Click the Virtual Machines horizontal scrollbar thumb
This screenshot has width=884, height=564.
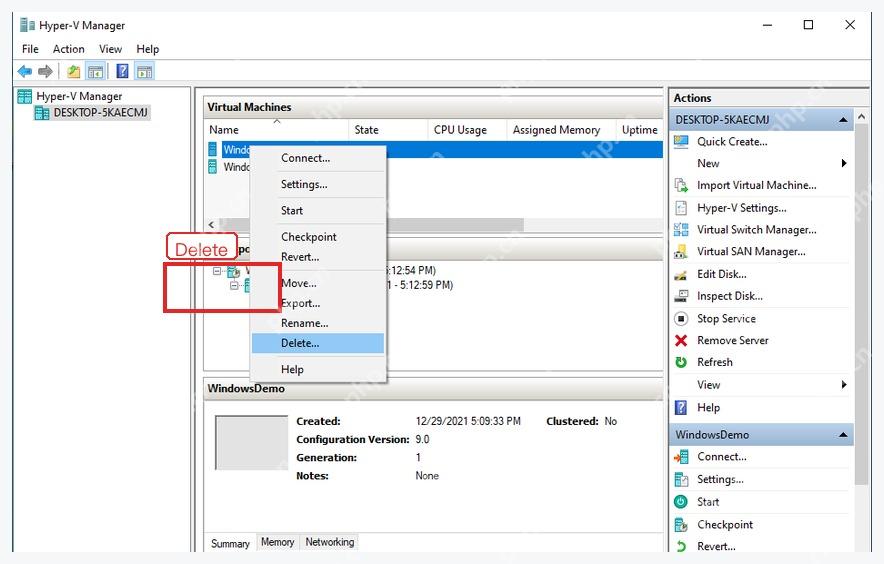pyautogui.click(x=371, y=224)
